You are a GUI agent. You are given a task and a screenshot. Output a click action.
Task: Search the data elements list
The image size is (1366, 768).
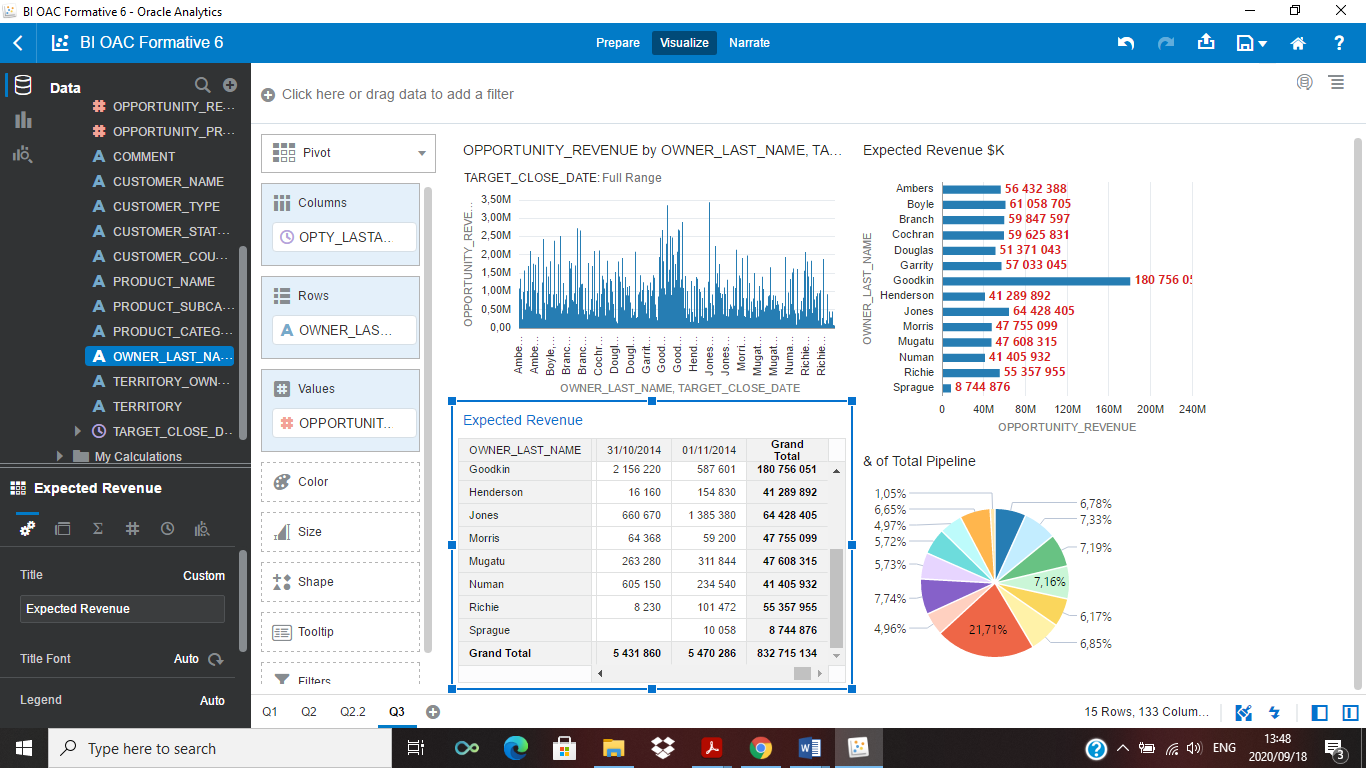202,85
